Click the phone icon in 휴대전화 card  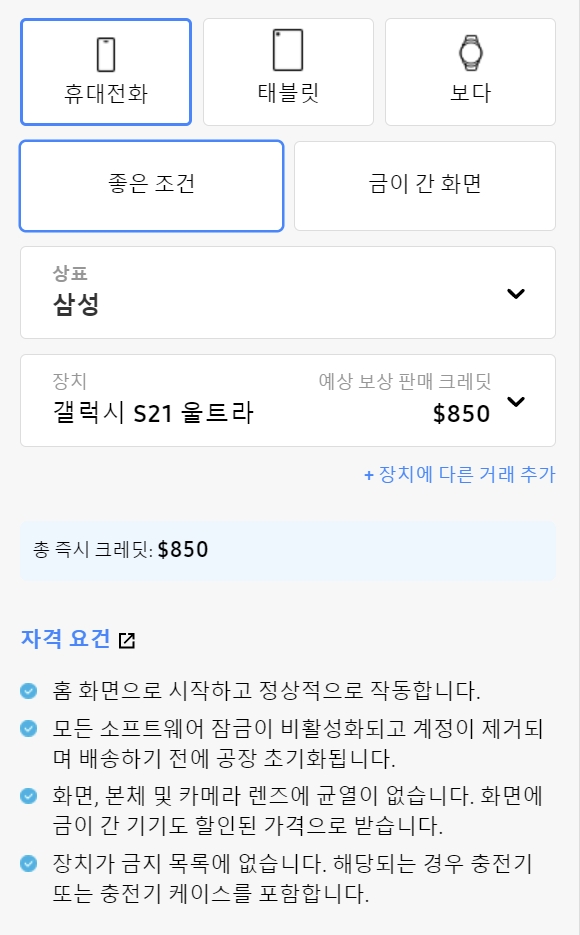pyautogui.click(x=106, y=54)
